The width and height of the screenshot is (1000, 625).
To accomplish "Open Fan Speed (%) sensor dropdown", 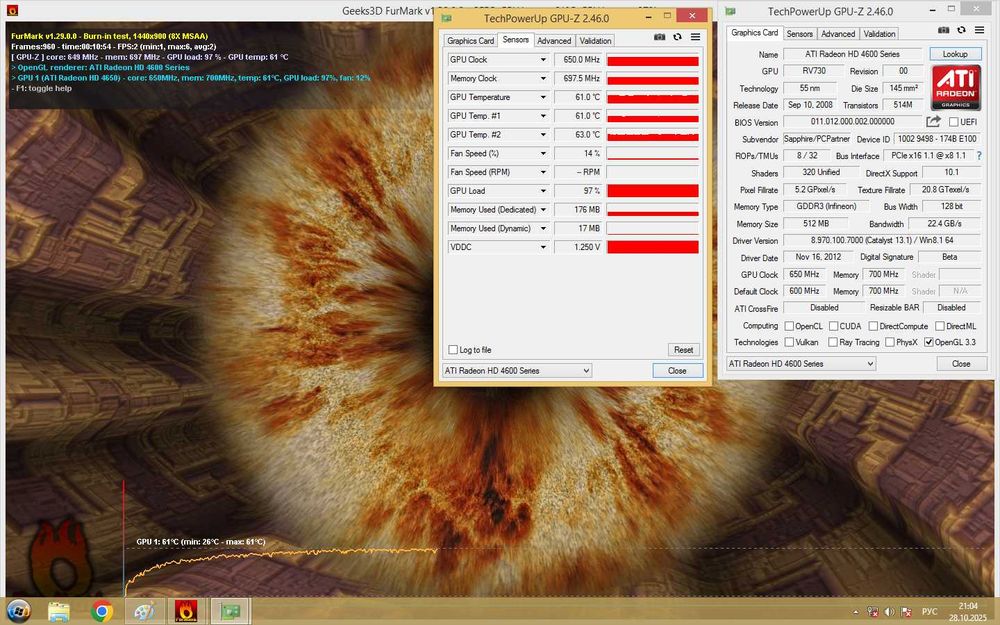I will click(x=543, y=154).
